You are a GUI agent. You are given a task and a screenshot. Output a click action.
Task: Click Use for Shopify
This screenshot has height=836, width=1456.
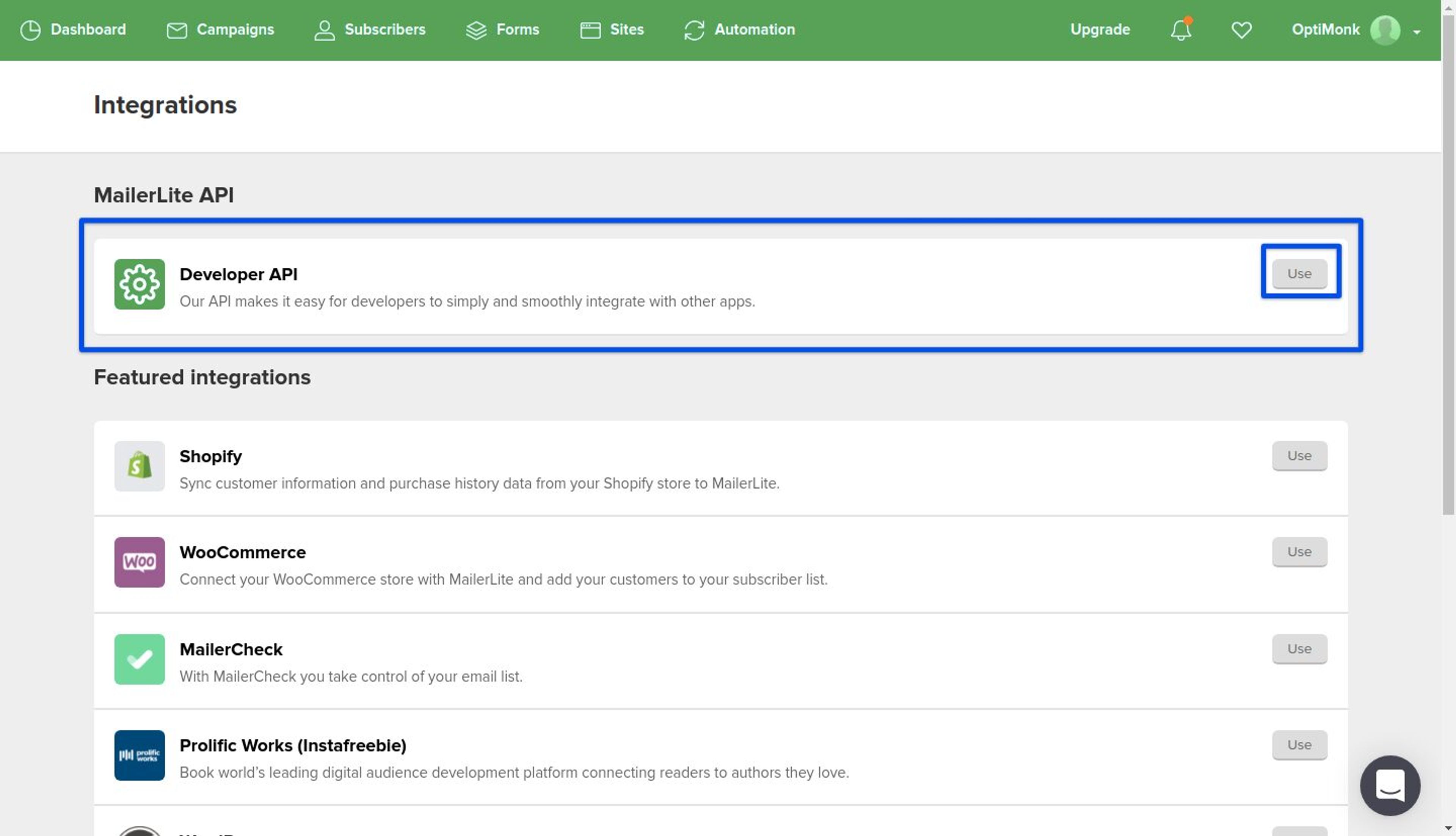point(1299,455)
